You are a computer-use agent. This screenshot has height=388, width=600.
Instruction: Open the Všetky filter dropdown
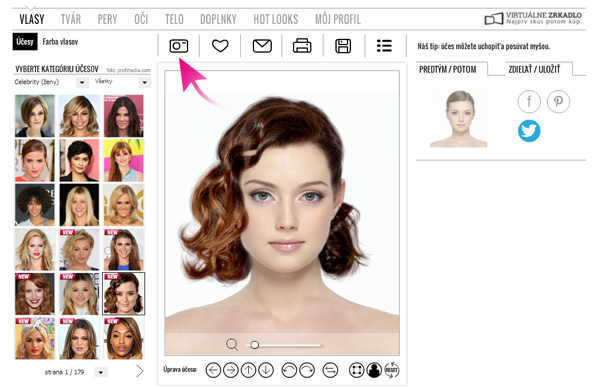144,82
